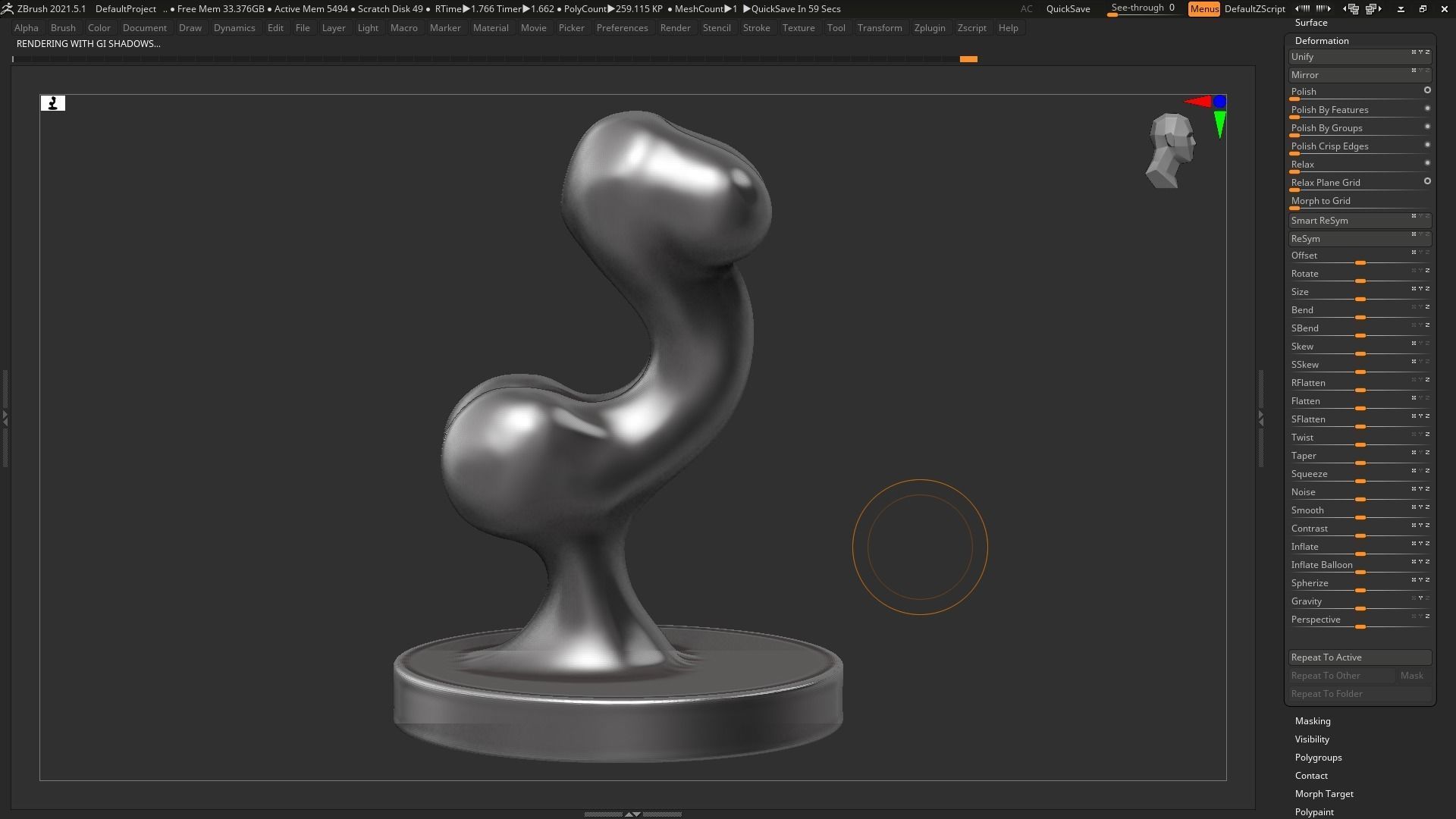Screen dimensions: 1456x819
Task: Open the Material menu
Action: pos(491,28)
